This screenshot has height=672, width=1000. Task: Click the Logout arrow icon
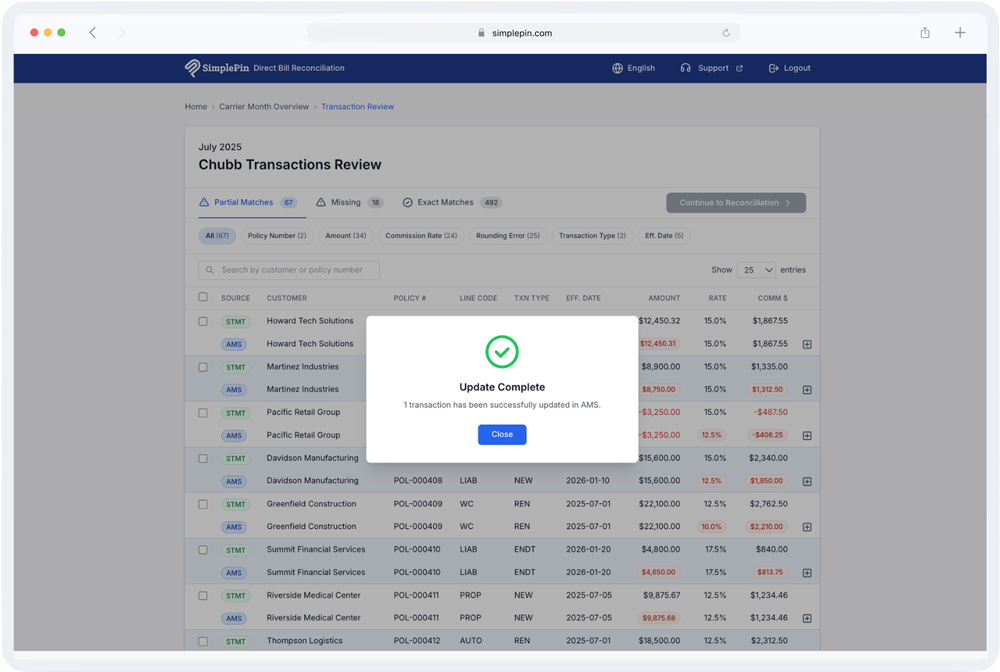coord(774,68)
